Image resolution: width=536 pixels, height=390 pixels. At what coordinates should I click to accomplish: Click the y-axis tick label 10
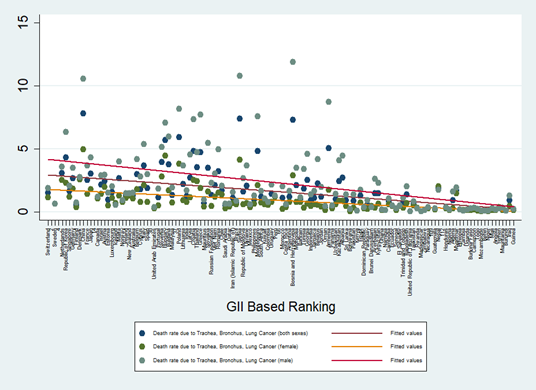(x=23, y=85)
